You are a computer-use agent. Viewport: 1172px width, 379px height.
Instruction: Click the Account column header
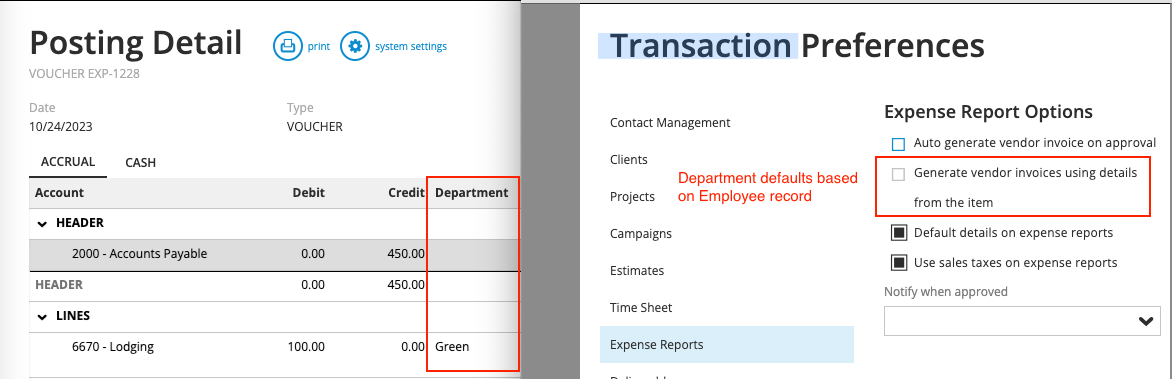pyautogui.click(x=60, y=193)
